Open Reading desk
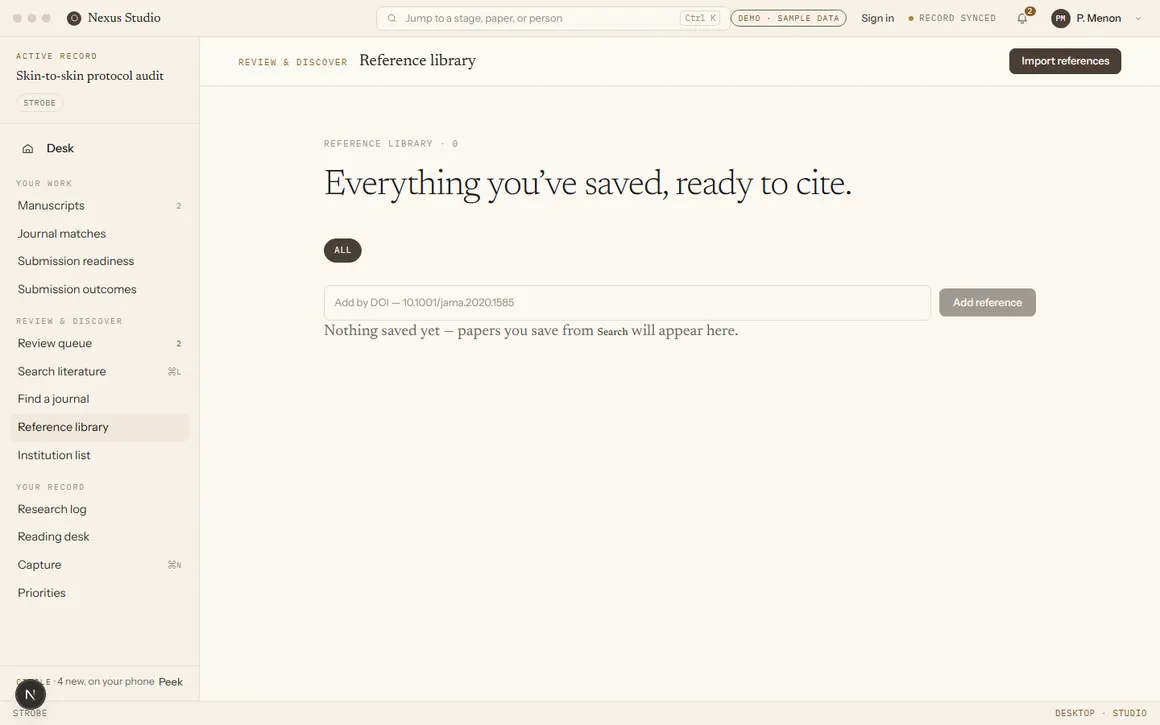Screen dimensions: 1160x725 (100, 536)
